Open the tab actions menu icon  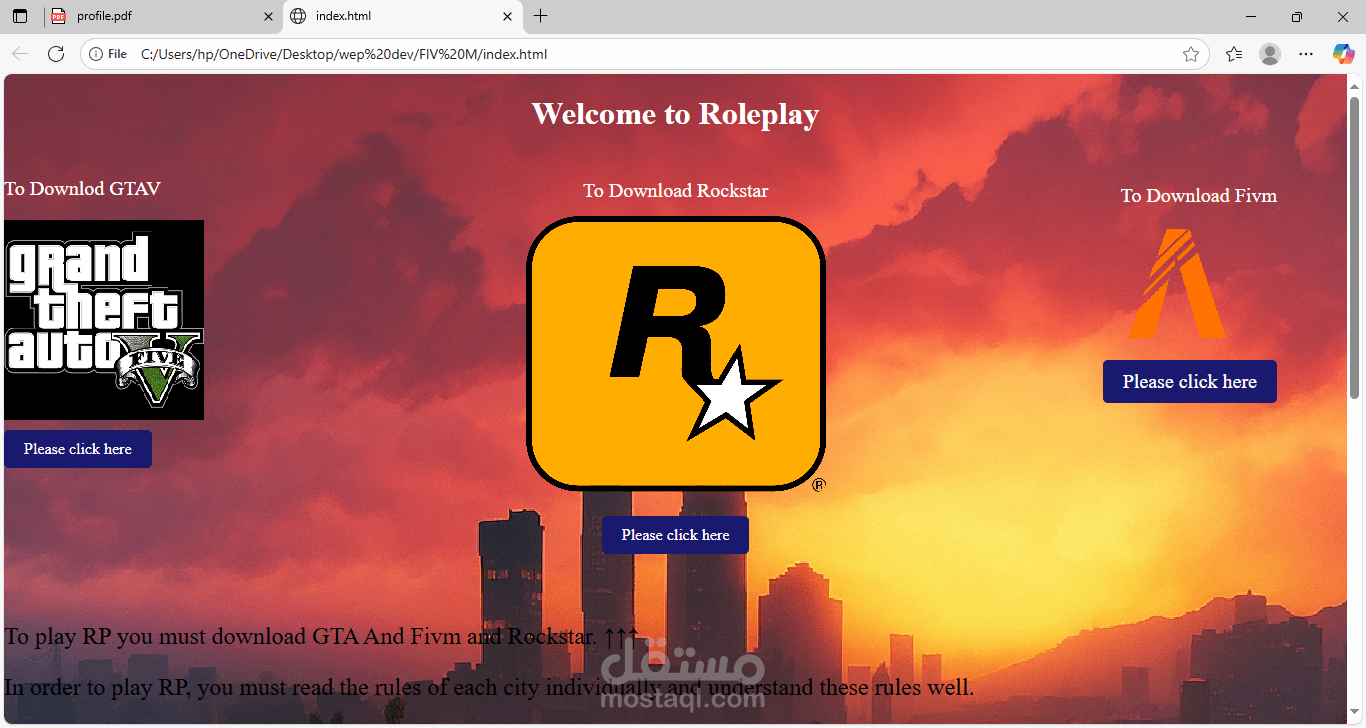pyautogui.click(x=20, y=16)
